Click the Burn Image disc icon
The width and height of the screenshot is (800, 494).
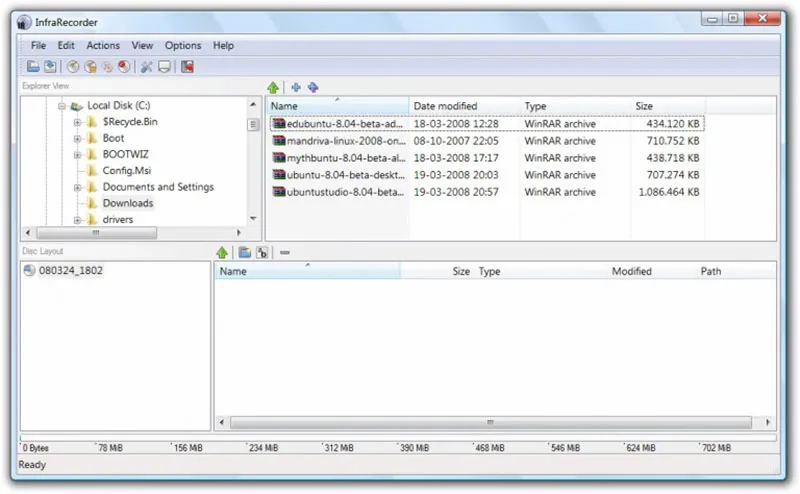click(x=90, y=66)
